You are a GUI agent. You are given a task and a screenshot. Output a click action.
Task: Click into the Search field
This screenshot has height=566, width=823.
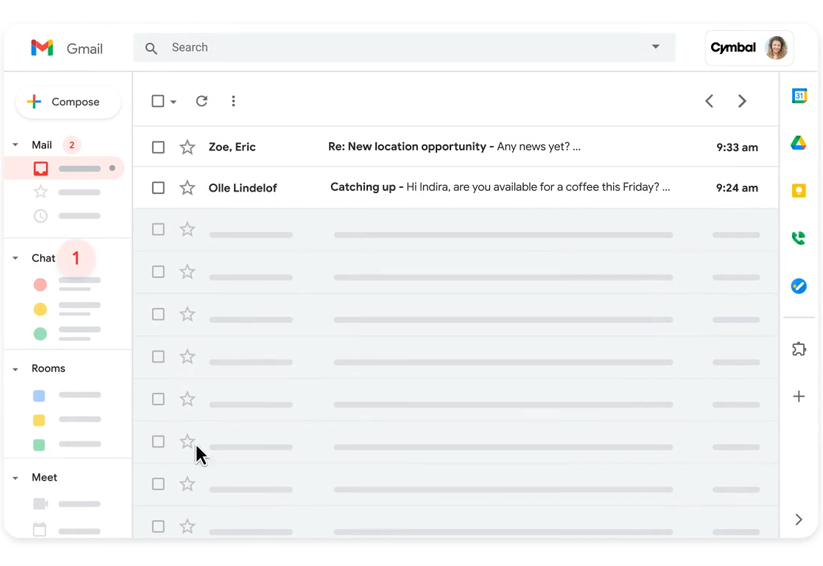tap(404, 48)
